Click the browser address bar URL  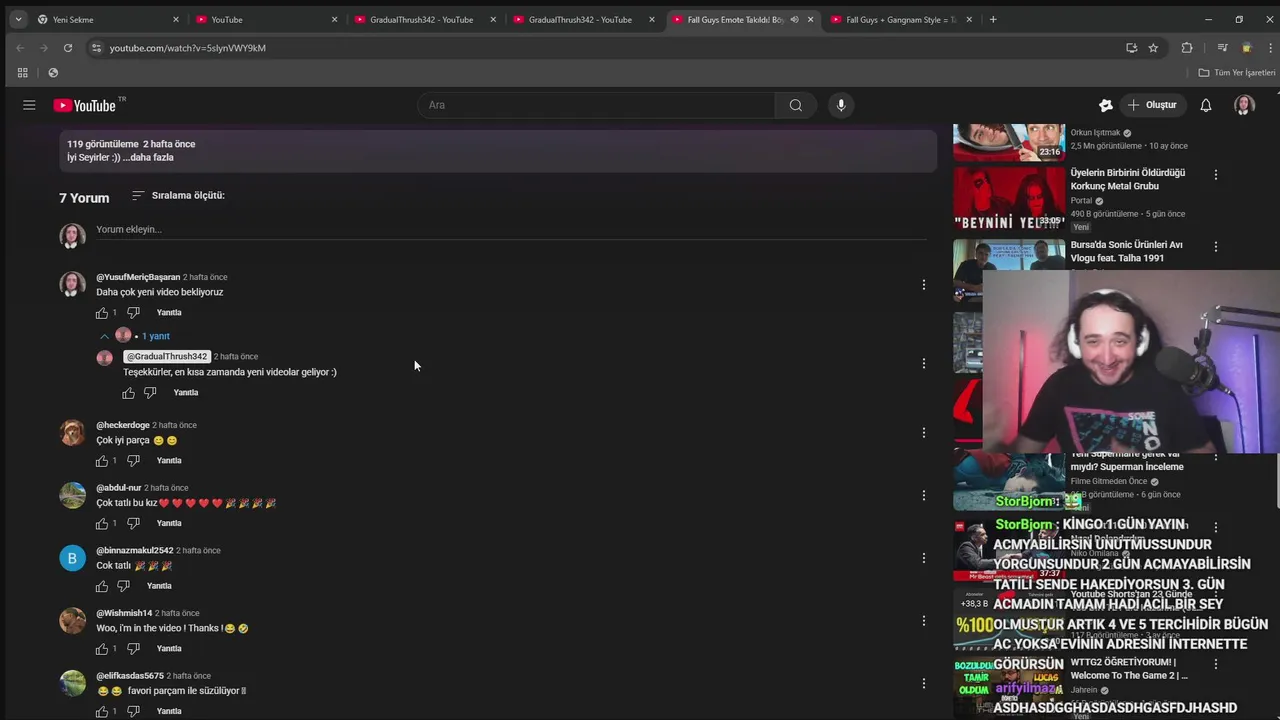[x=188, y=48]
